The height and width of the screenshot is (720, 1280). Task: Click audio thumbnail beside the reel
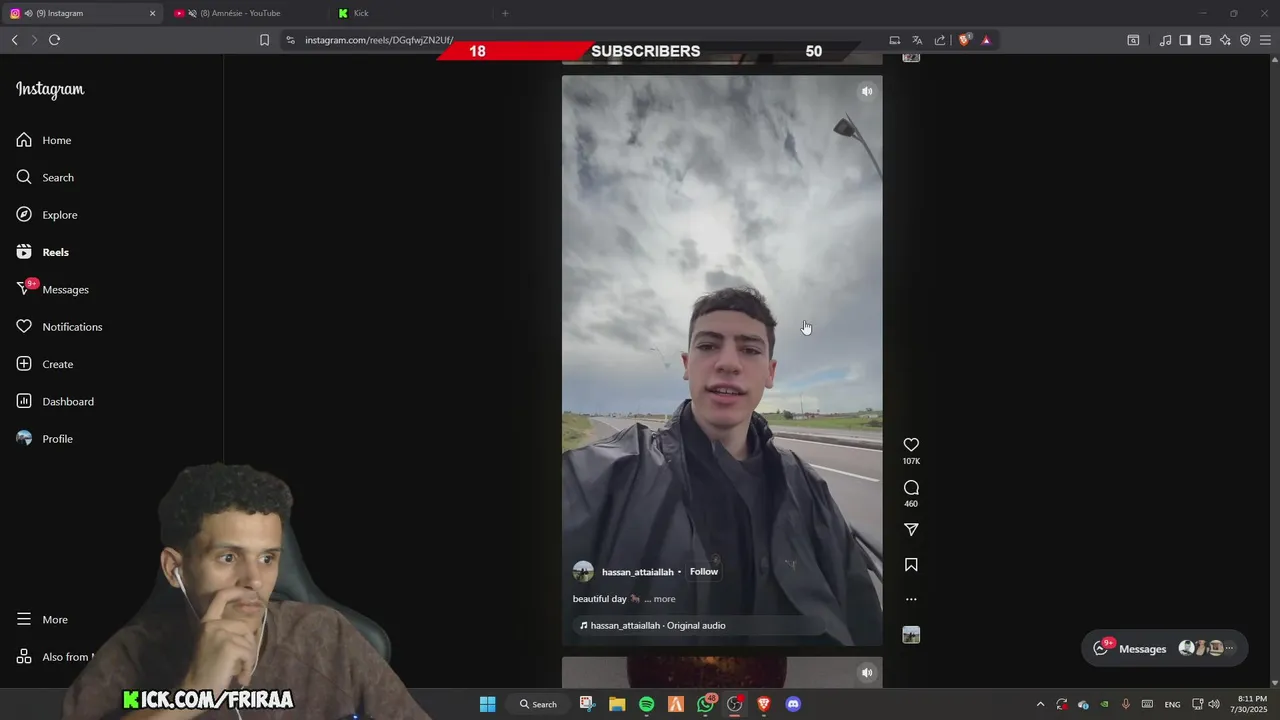911,635
